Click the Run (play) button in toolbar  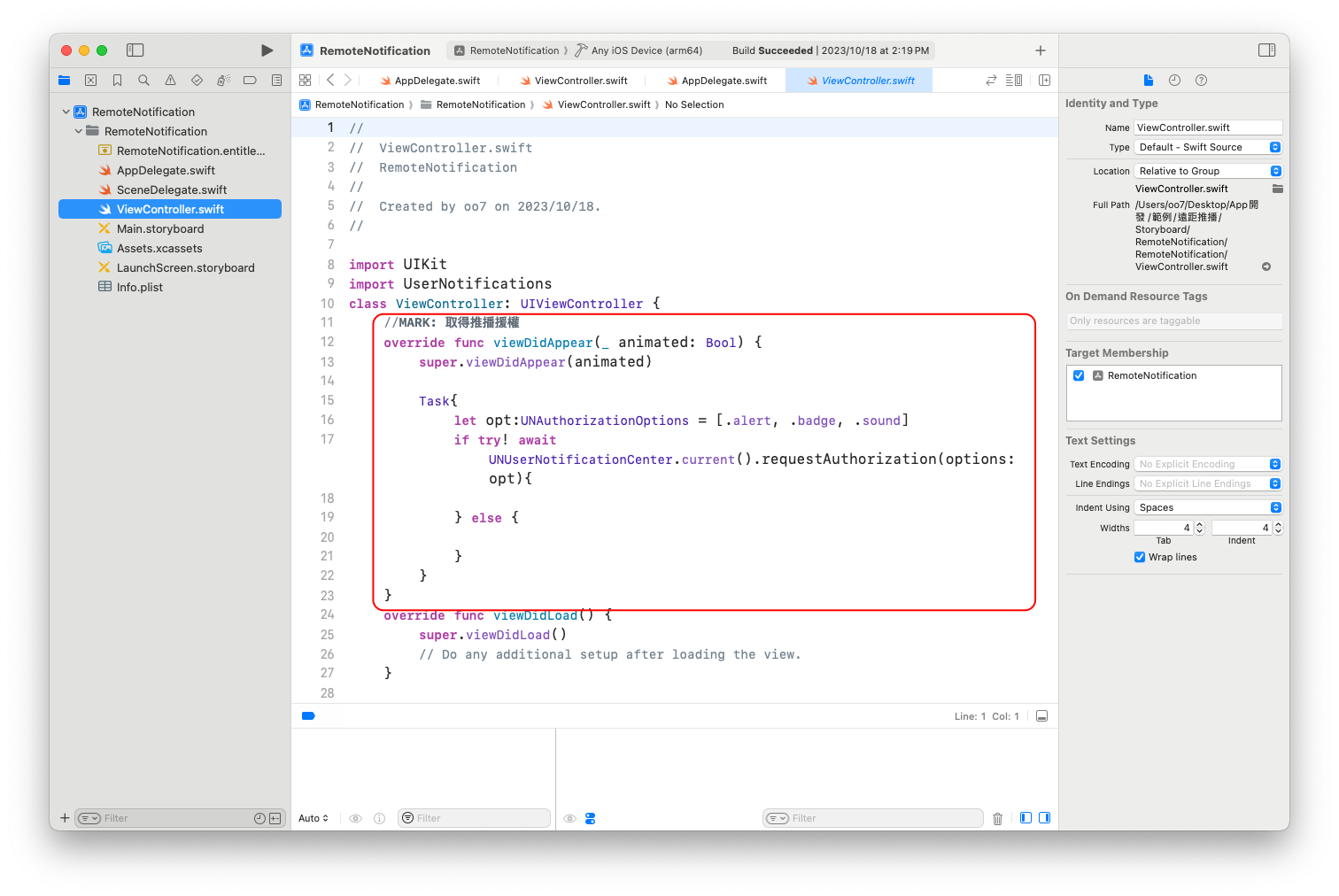267,50
